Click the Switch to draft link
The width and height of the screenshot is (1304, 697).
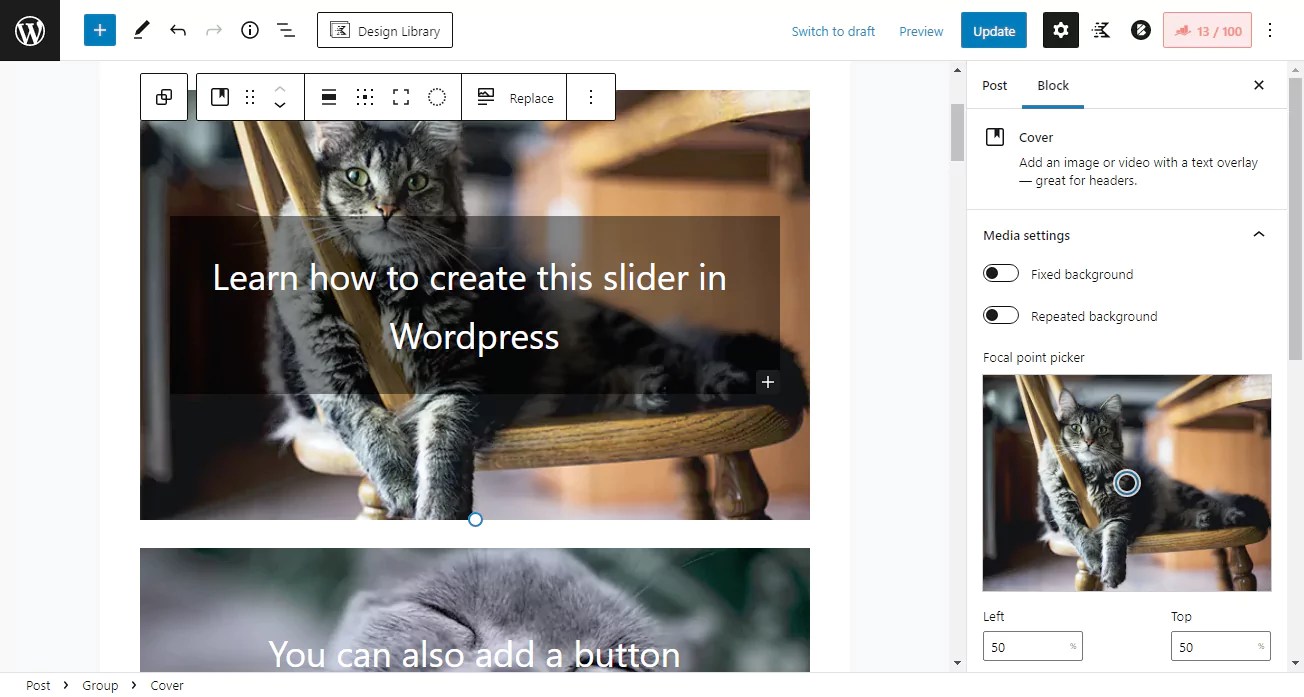click(x=833, y=31)
